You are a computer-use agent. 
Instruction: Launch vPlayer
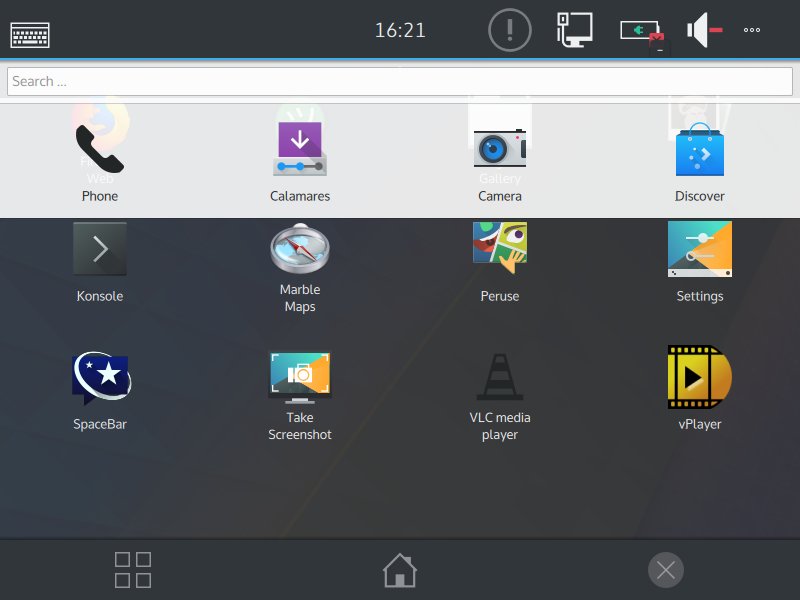[x=699, y=378]
